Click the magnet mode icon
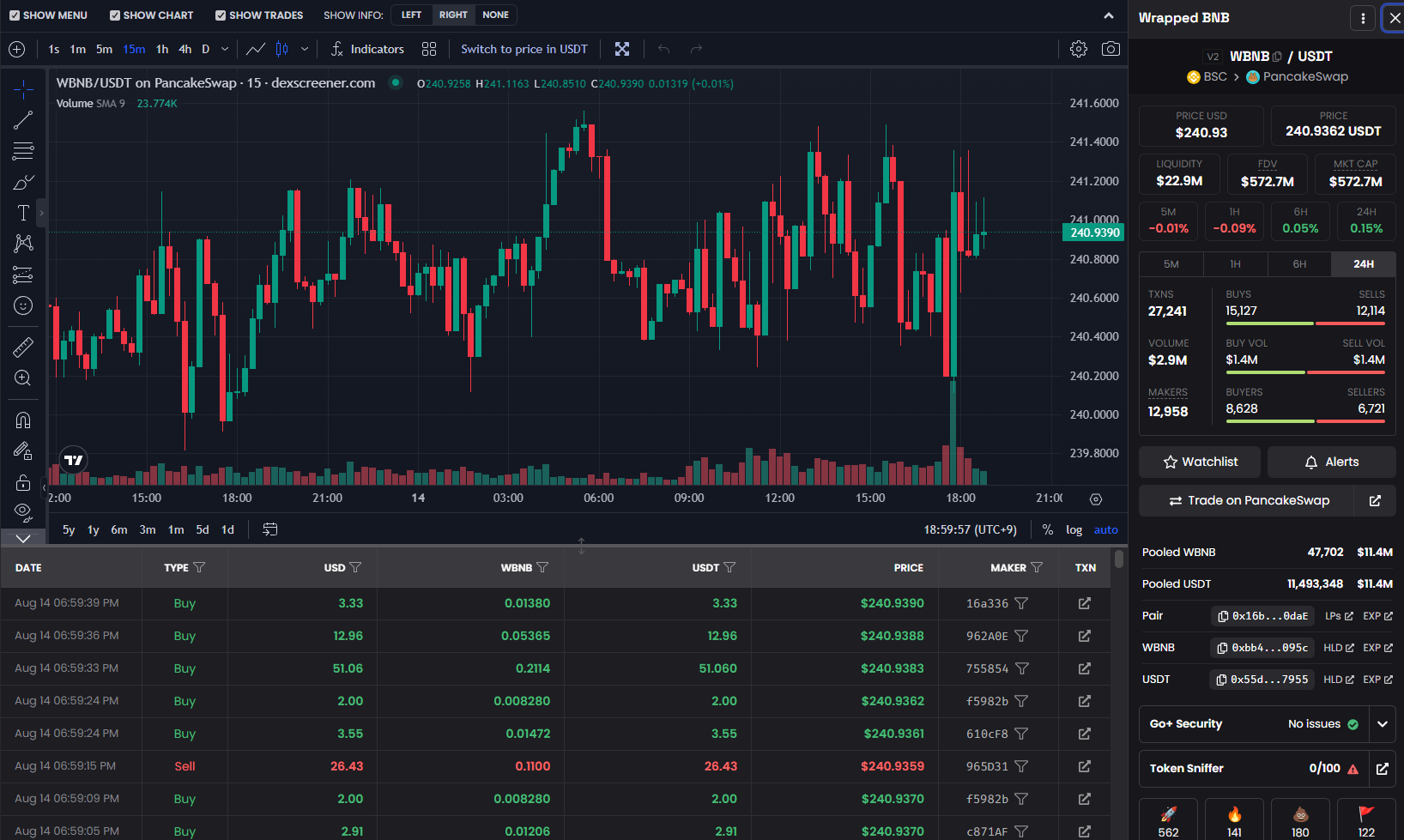Image resolution: width=1404 pixels, height=840 pixels. pyautogui.click(x=23, y=420)
